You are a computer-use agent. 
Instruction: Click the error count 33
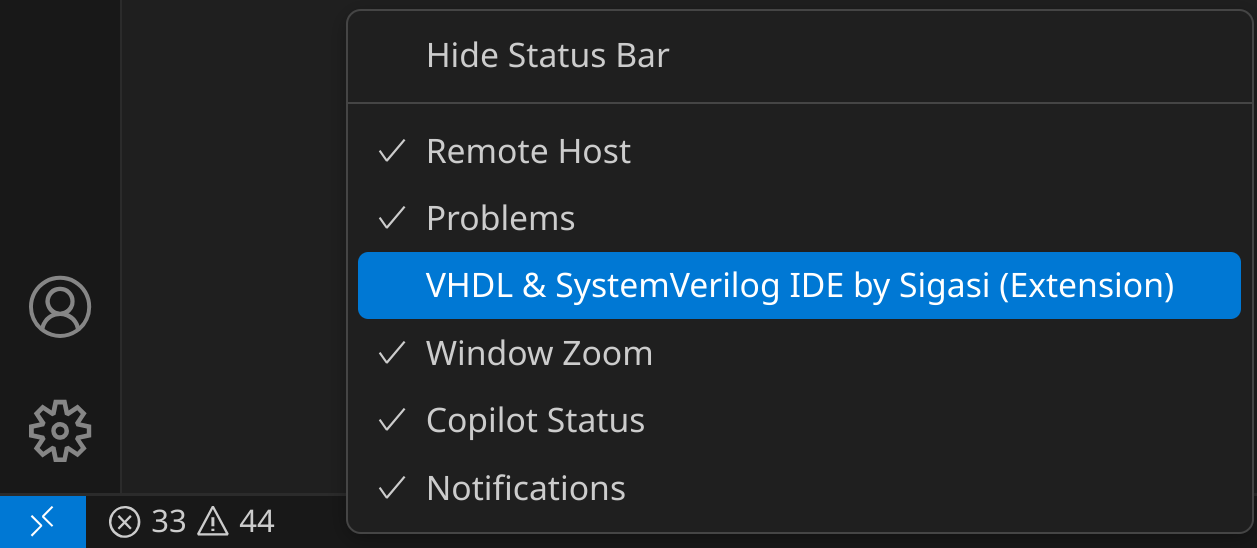169,522
